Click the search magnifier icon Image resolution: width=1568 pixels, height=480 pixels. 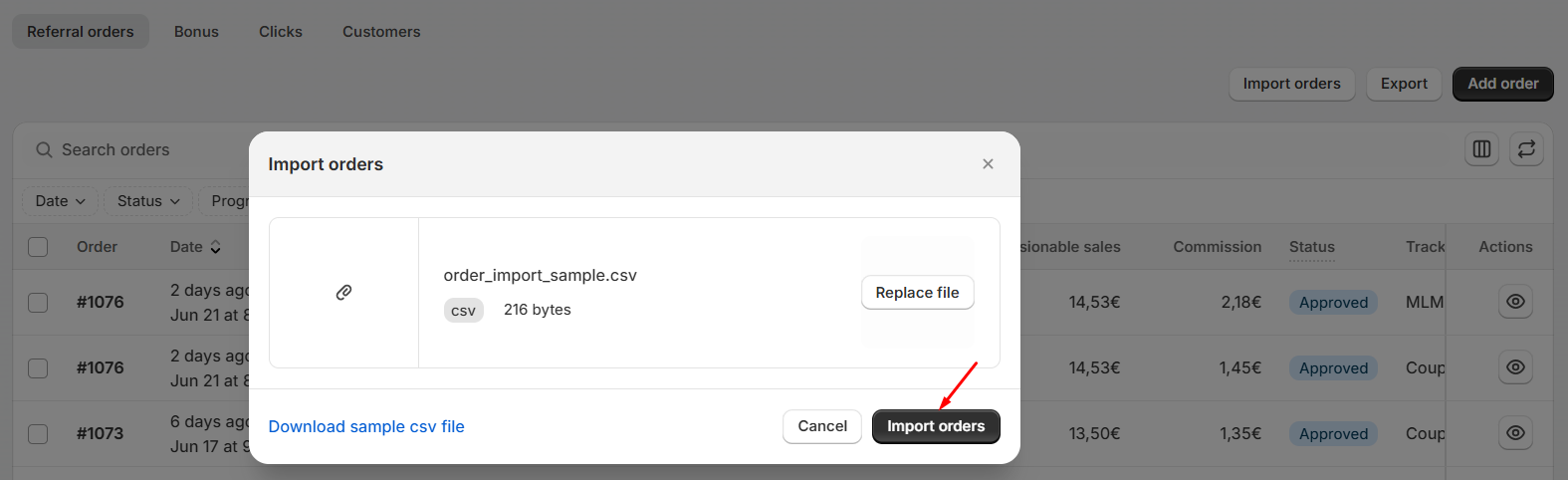pyautogui.click(x=44, y=150)
